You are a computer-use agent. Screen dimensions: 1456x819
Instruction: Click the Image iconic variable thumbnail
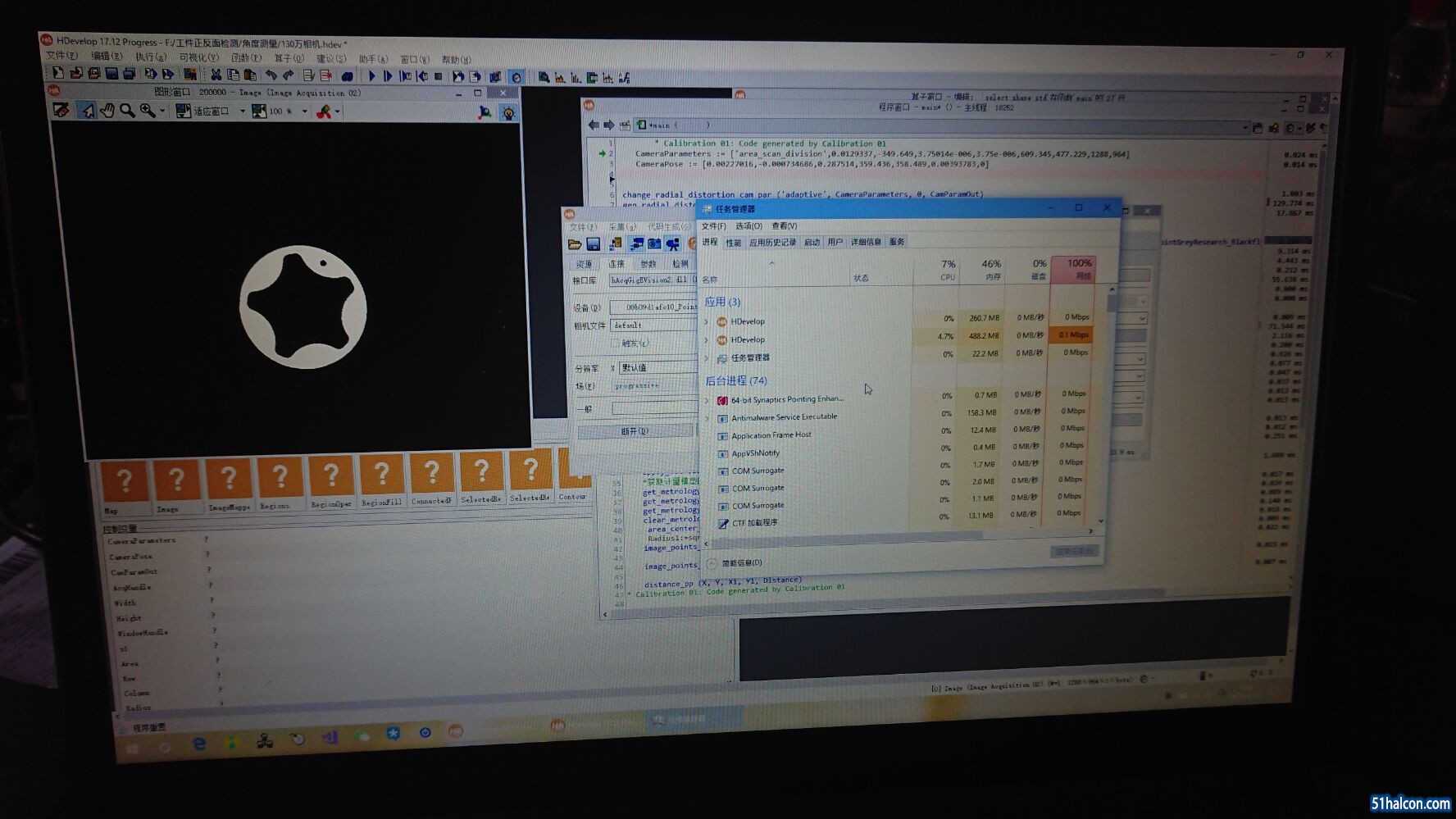pos(176,485)
